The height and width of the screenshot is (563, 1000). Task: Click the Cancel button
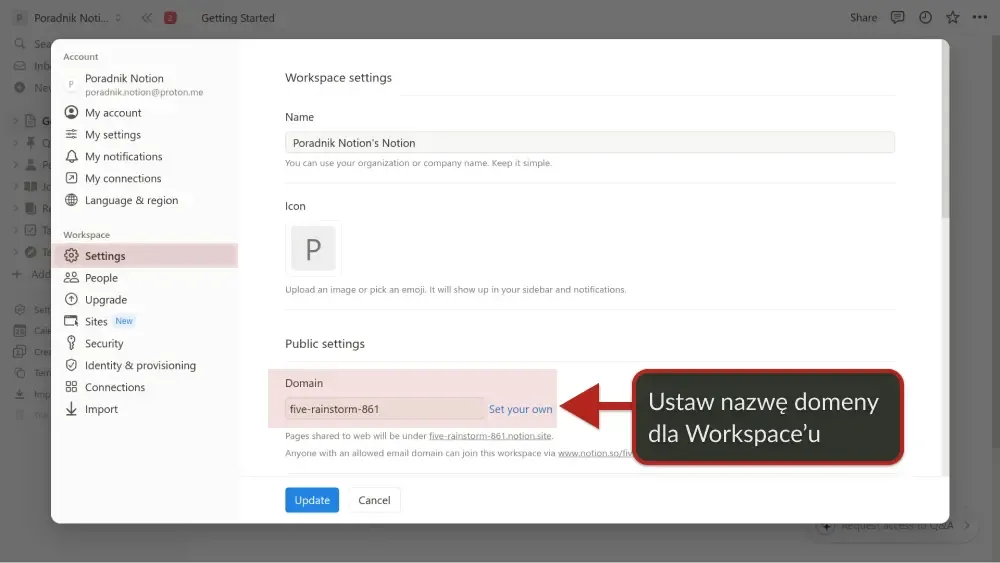coord(374,500)
